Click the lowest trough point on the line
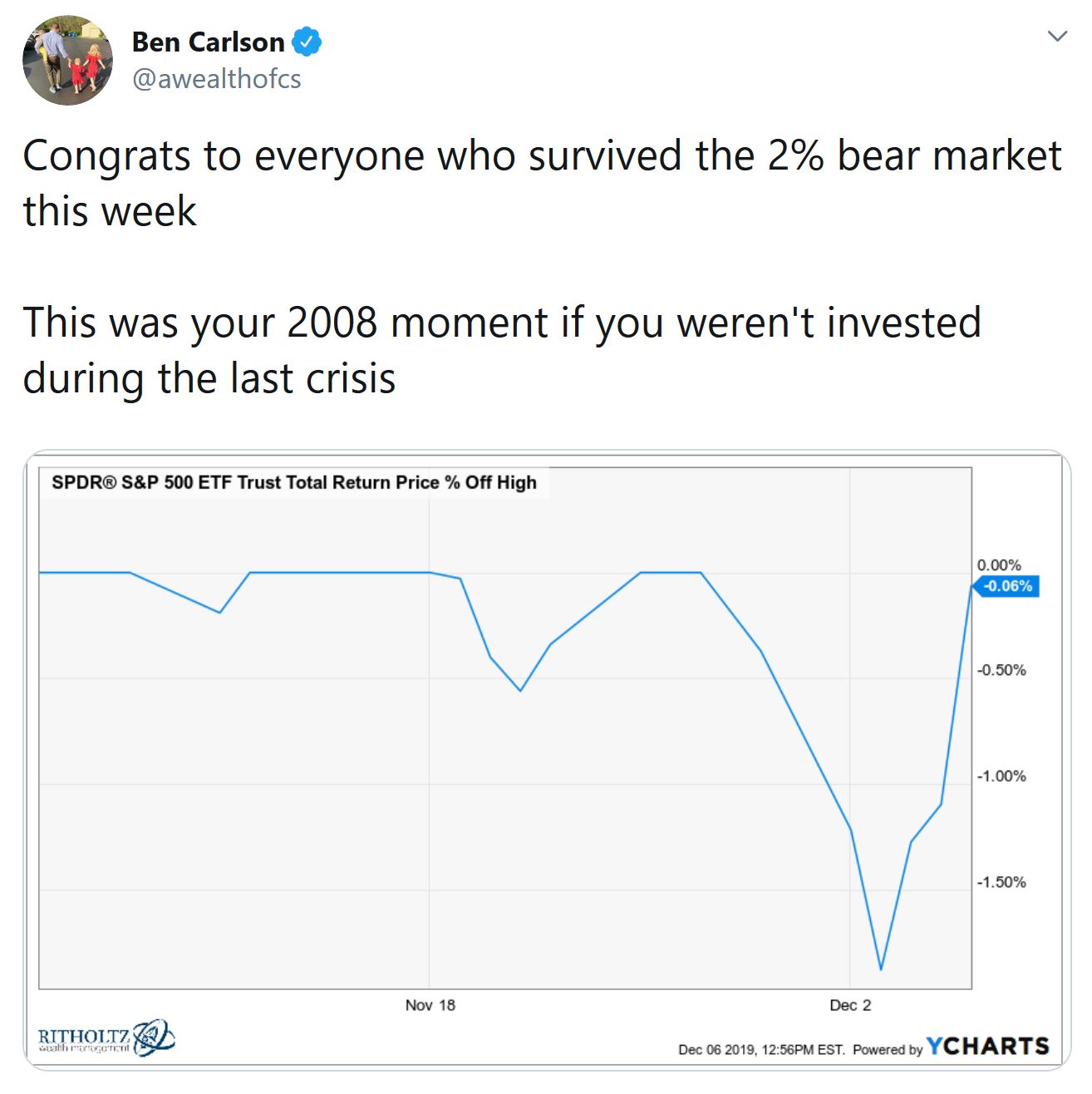Image resolution: width=1092 pixels, height=1094 pixels. point(881,968)
